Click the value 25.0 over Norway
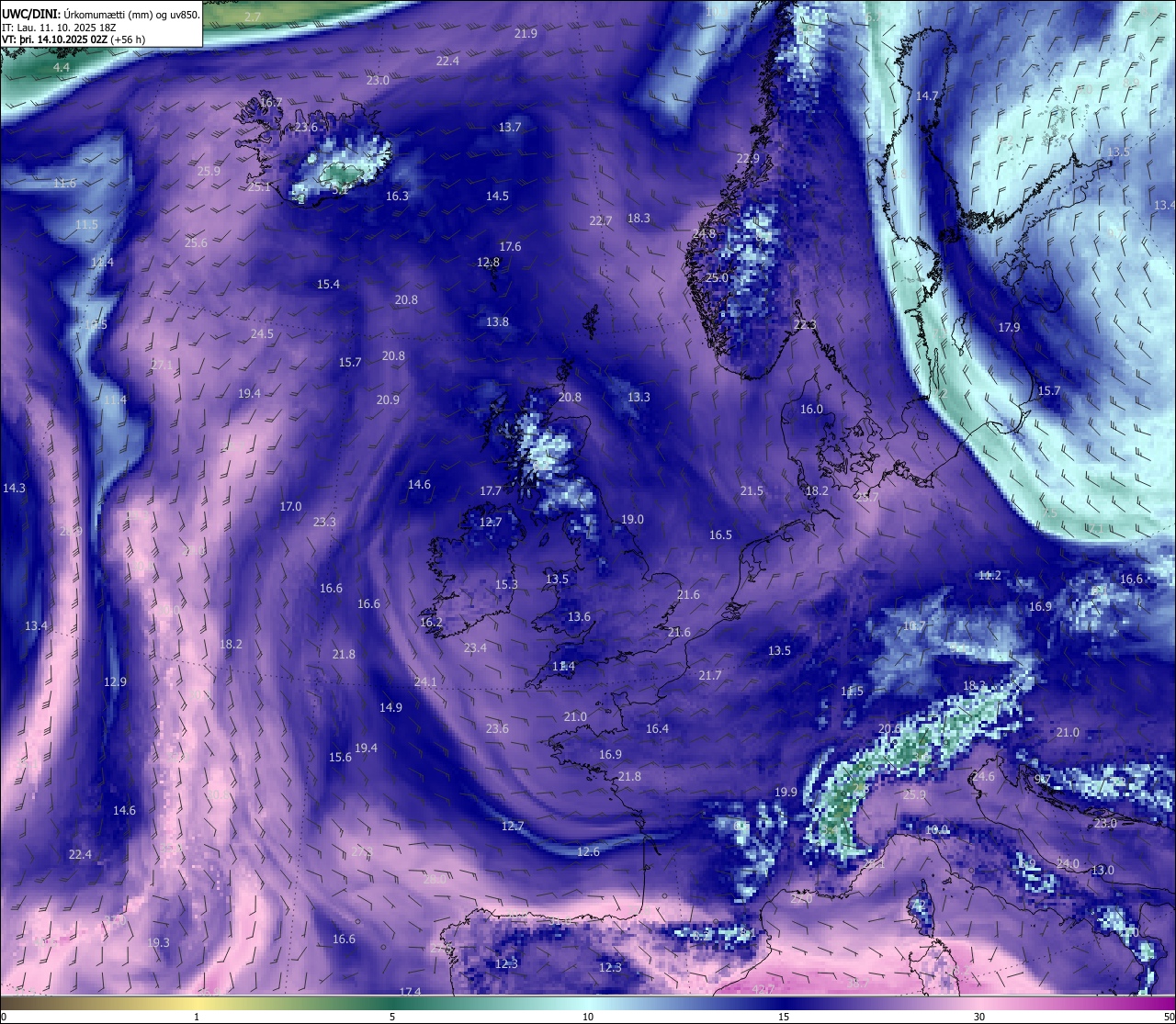The height and width of the screenshot is (1024, 1176). coord(717,278)
